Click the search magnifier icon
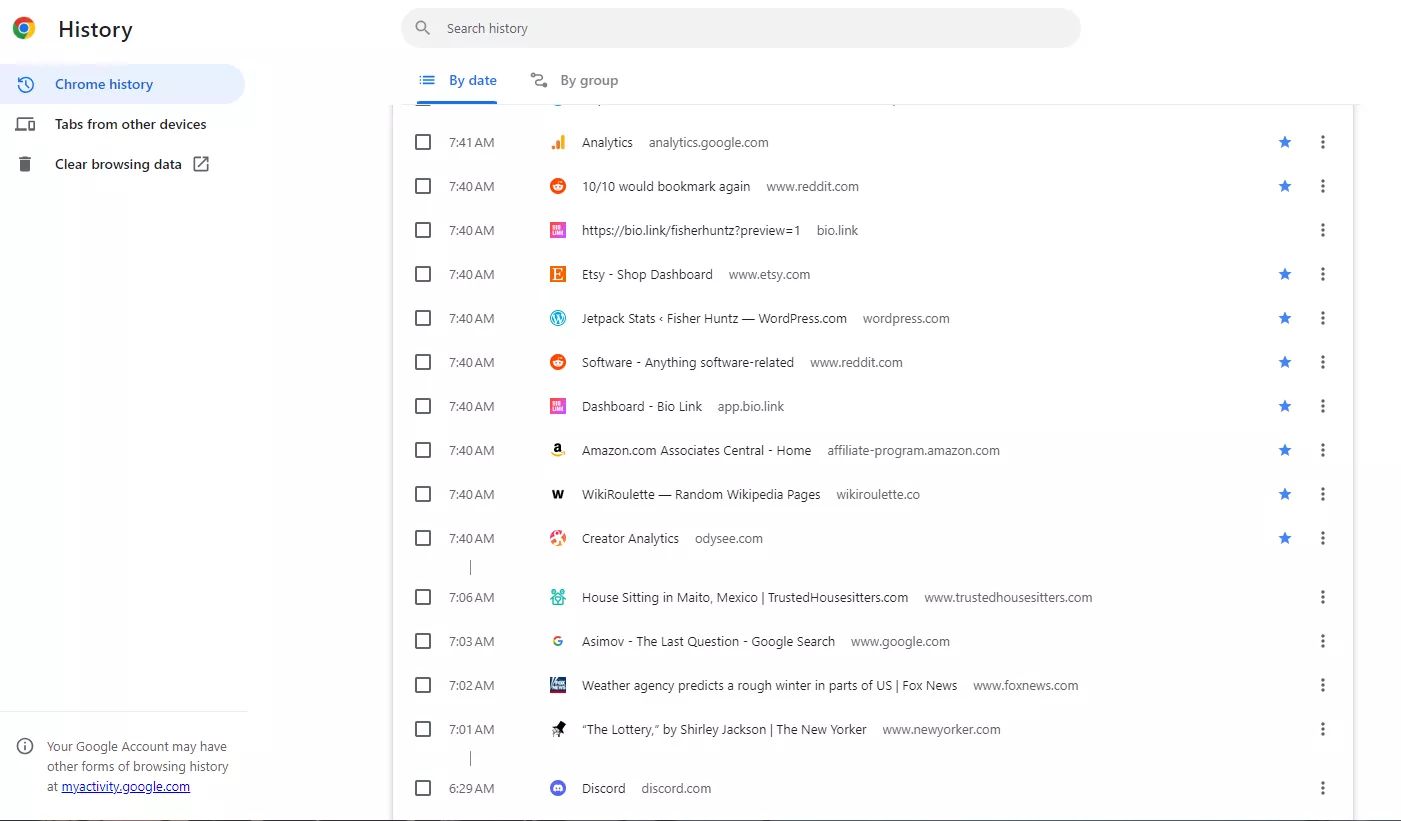 coord(423,28)
